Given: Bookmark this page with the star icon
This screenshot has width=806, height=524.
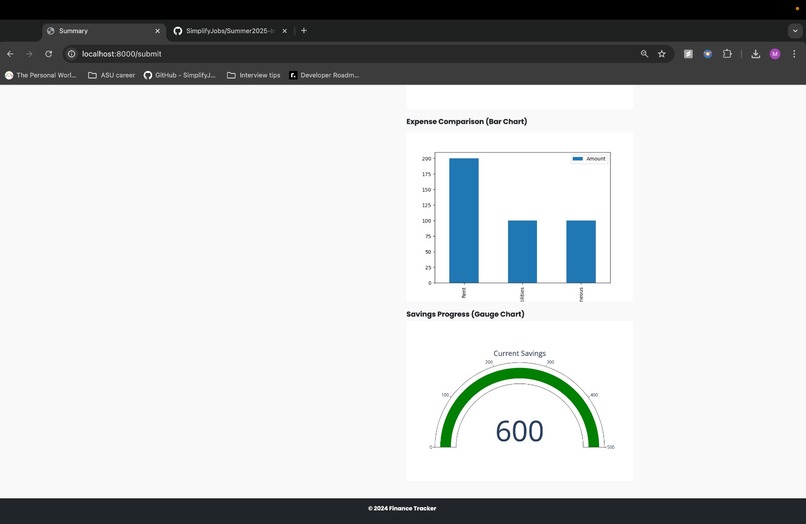Looking at the screenshot, I should click(x=662, y=54).
